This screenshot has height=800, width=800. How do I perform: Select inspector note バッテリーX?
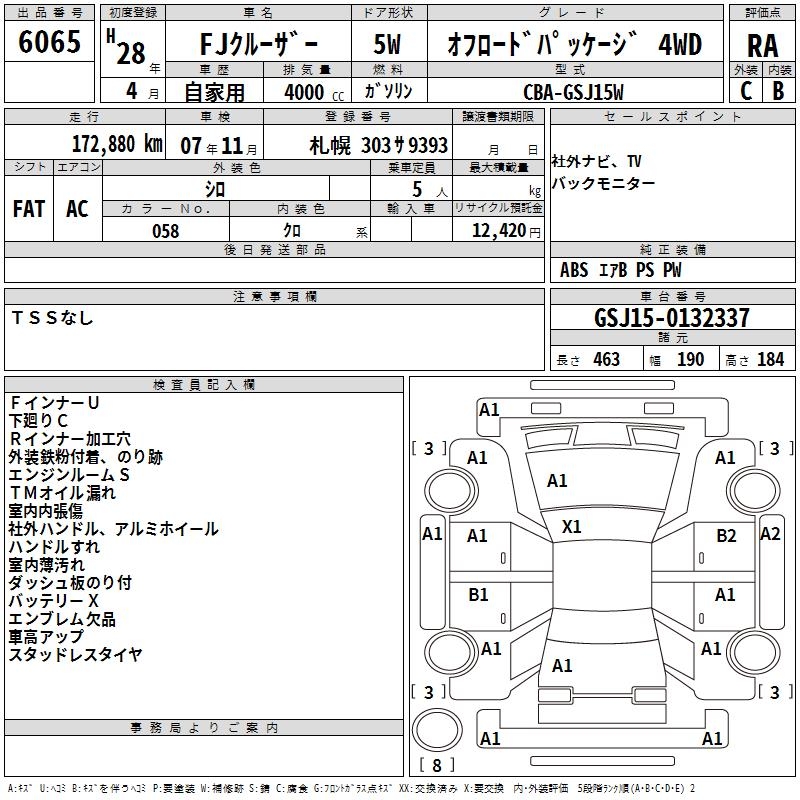click(x=54, y=601)
